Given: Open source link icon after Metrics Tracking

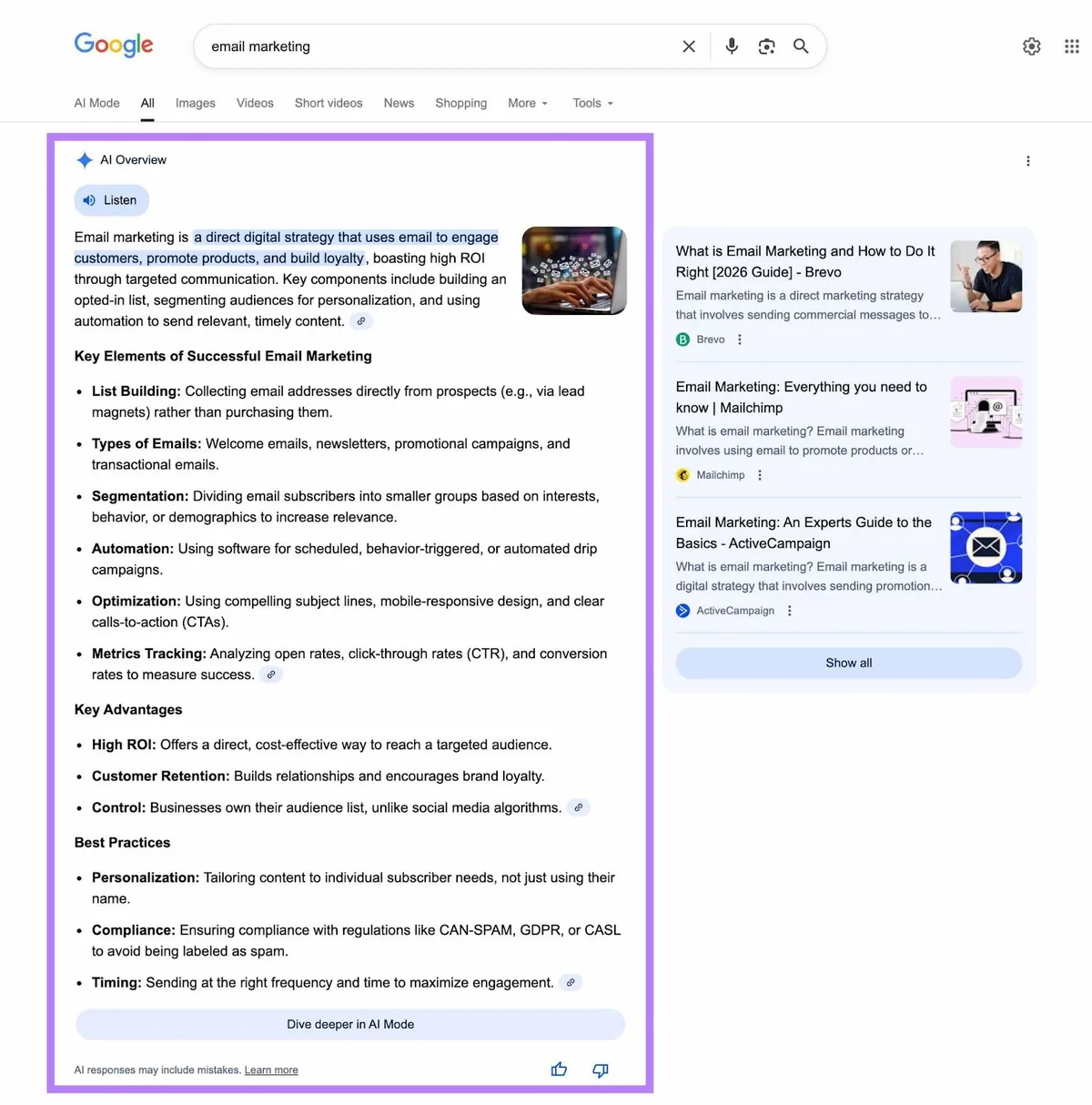Looking at the screenshot, I should tap(271, 674).
